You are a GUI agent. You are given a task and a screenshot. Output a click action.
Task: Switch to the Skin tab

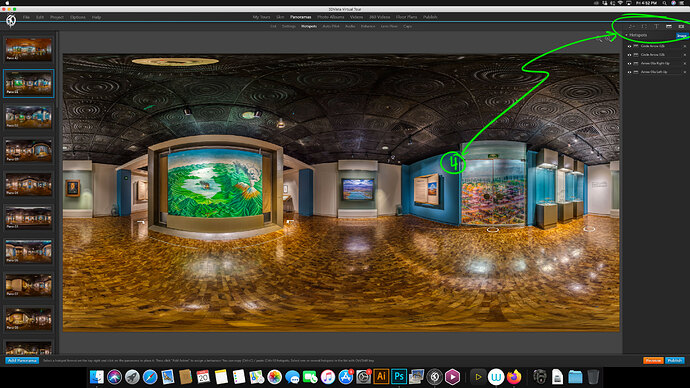point(280,17)
